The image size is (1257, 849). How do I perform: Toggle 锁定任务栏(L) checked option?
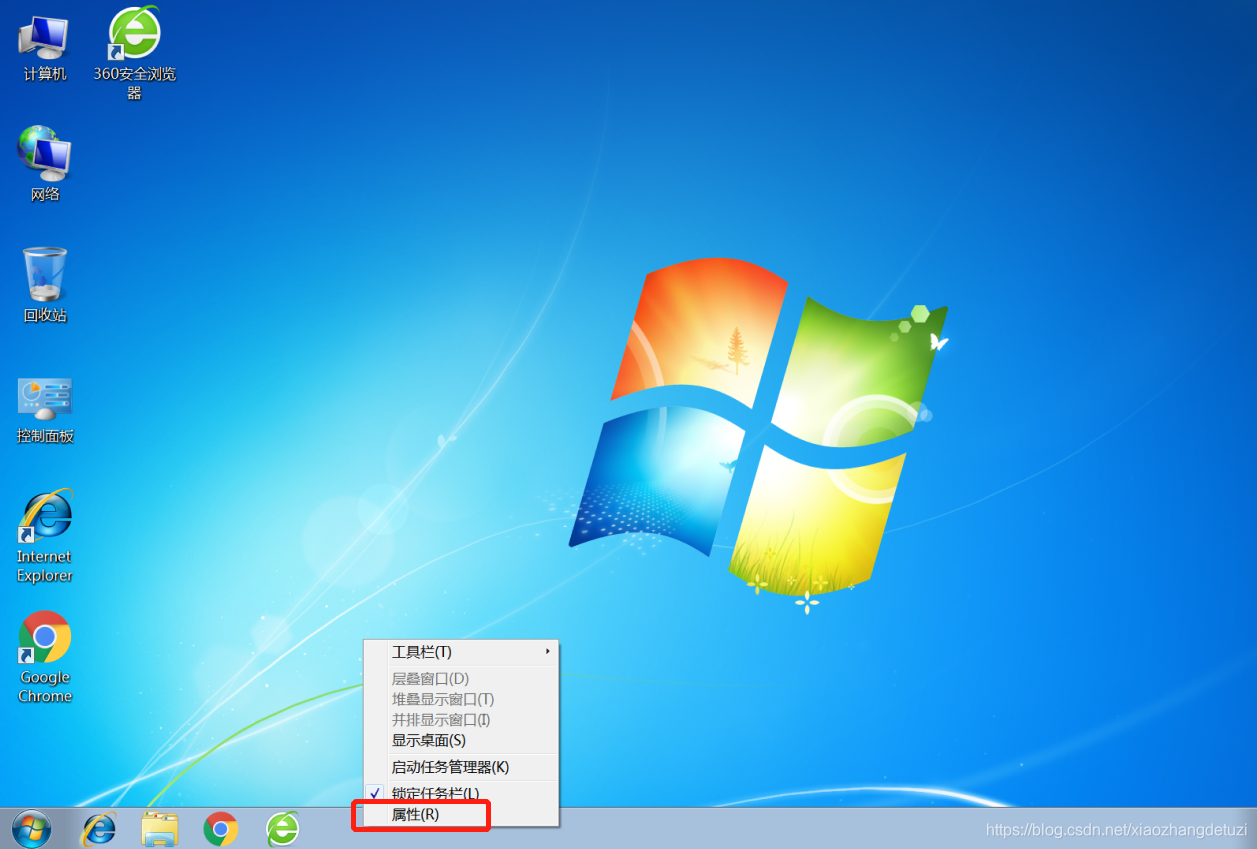tap(460, 793)
